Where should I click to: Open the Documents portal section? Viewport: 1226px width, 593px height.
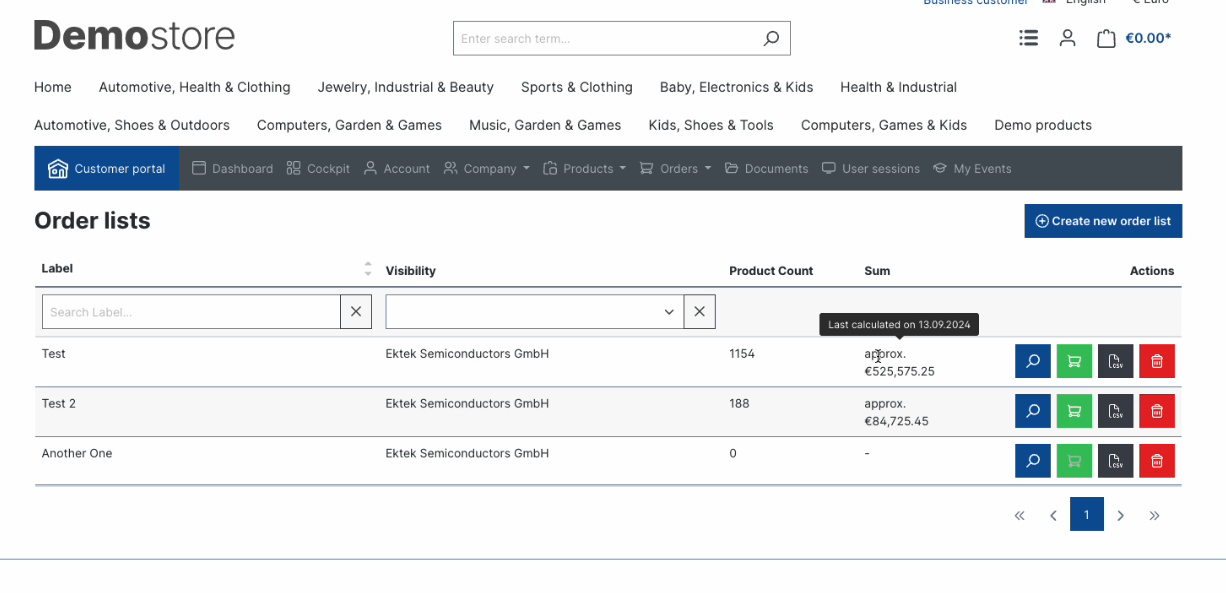pyautogui.click(x=766, y=169)
